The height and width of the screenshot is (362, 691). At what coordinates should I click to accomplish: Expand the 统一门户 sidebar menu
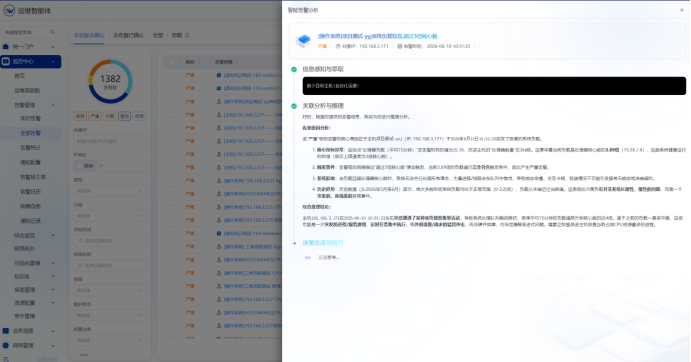(x=53, y=47)
